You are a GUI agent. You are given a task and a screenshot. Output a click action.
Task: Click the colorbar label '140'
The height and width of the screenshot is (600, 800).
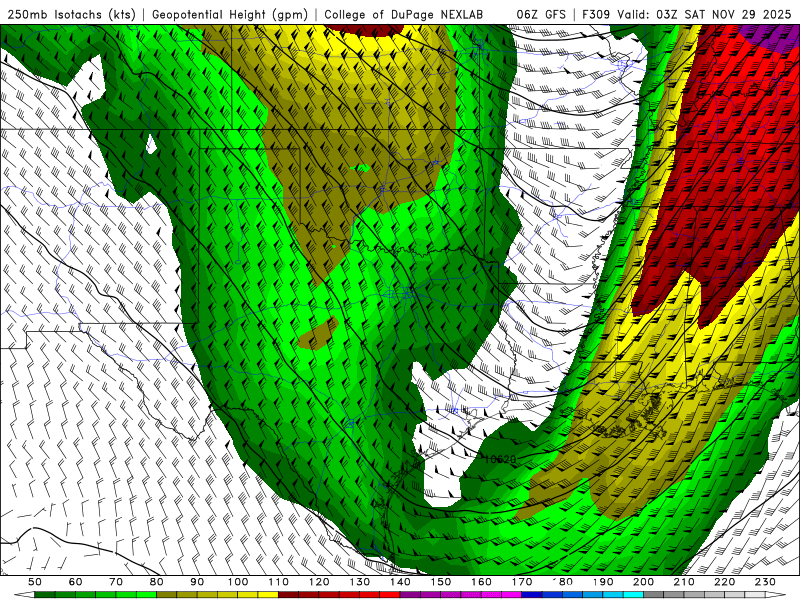[x=400, y=582]
